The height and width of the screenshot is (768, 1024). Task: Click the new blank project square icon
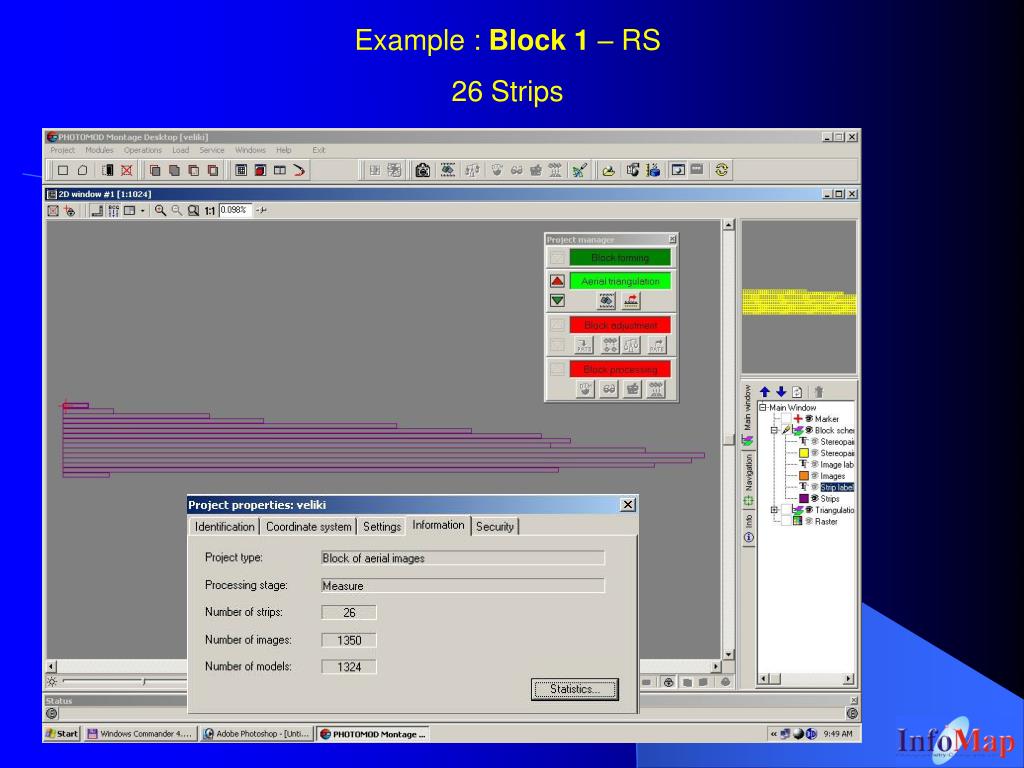click(63, 170)
